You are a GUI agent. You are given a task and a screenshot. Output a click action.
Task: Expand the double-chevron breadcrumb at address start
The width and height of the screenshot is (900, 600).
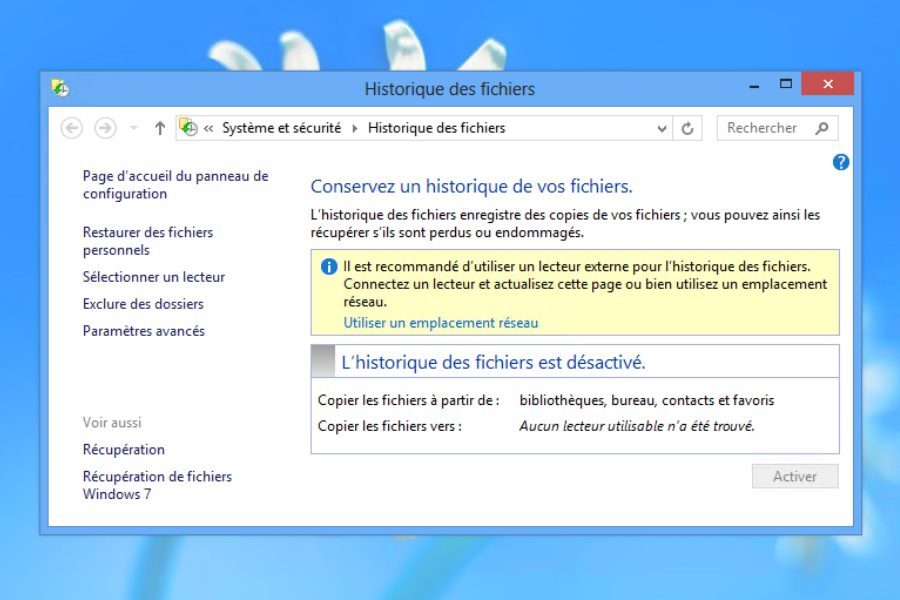(209, 128)
